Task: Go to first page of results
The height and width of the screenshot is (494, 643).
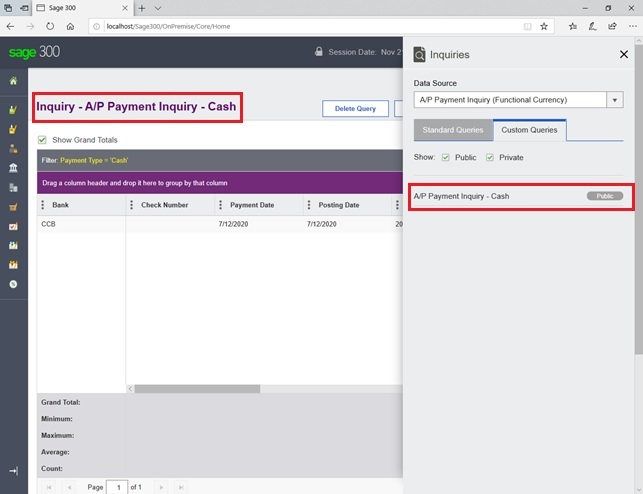Action: coord(49,487)
